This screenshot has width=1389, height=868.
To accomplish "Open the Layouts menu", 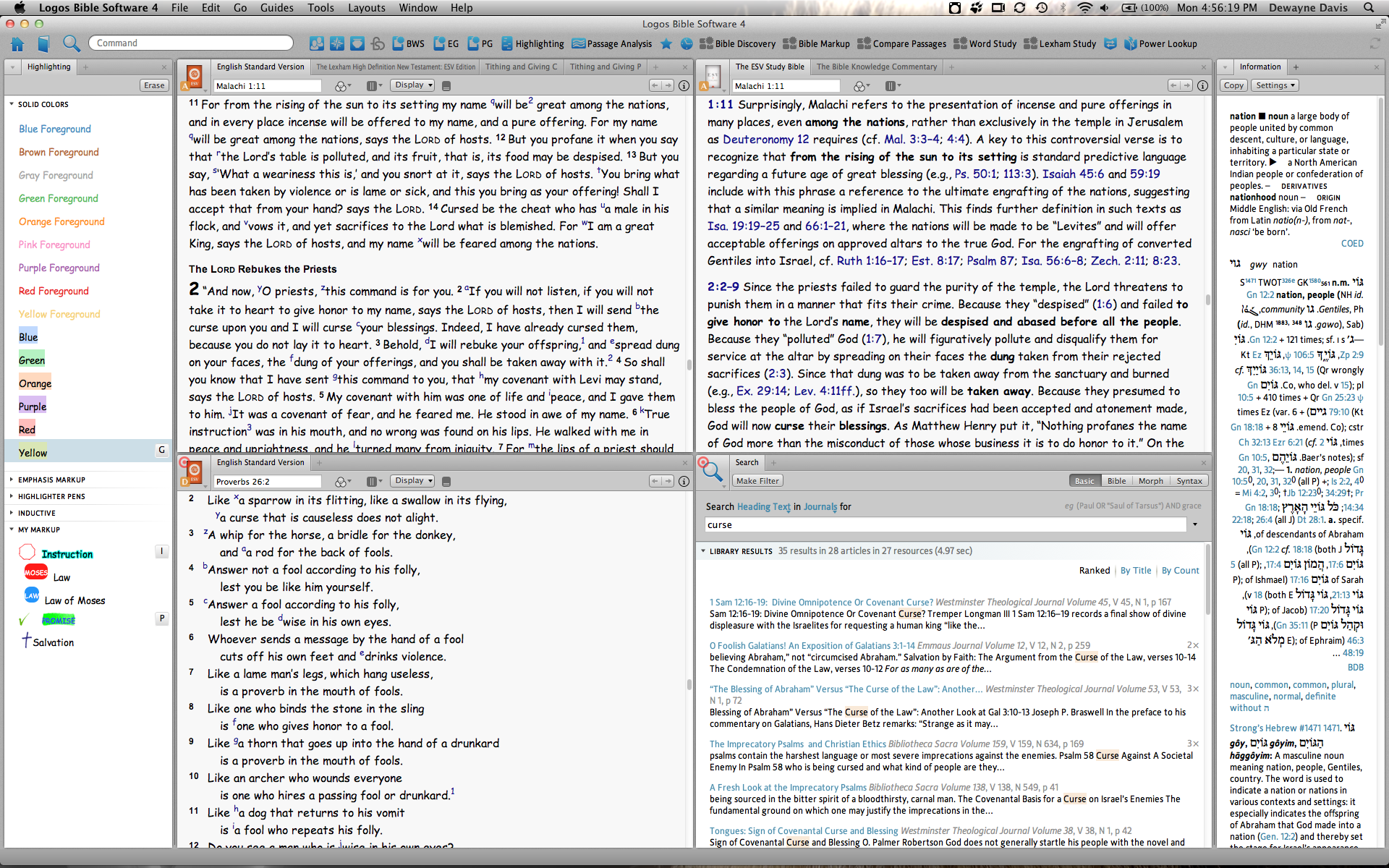I will pyautogui.click(x=367, y=8).
